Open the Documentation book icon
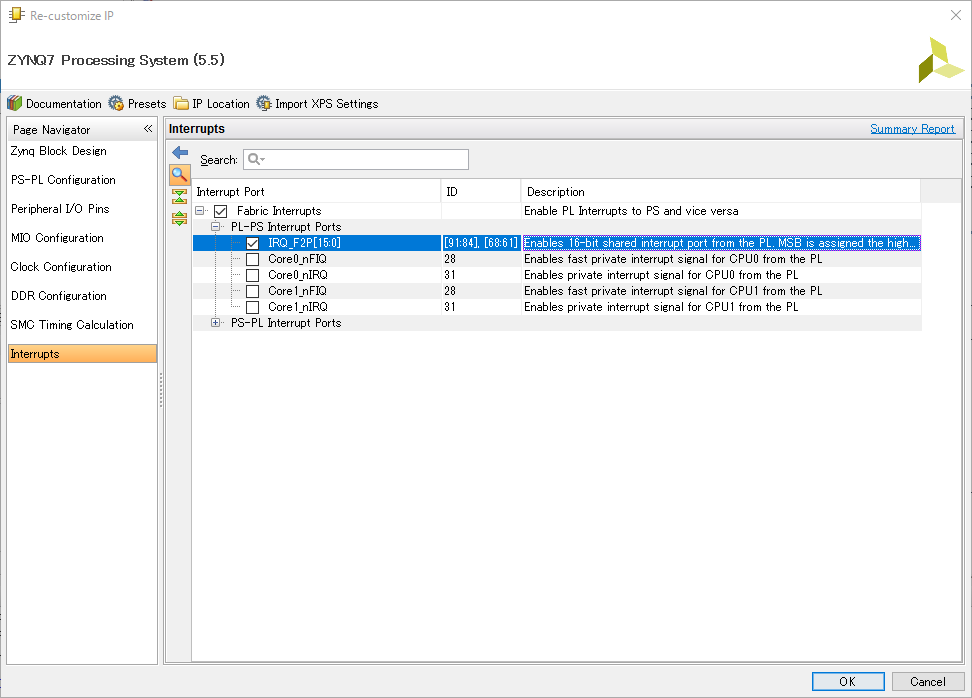This screenshot has height=698, width=972. point(14,104)
